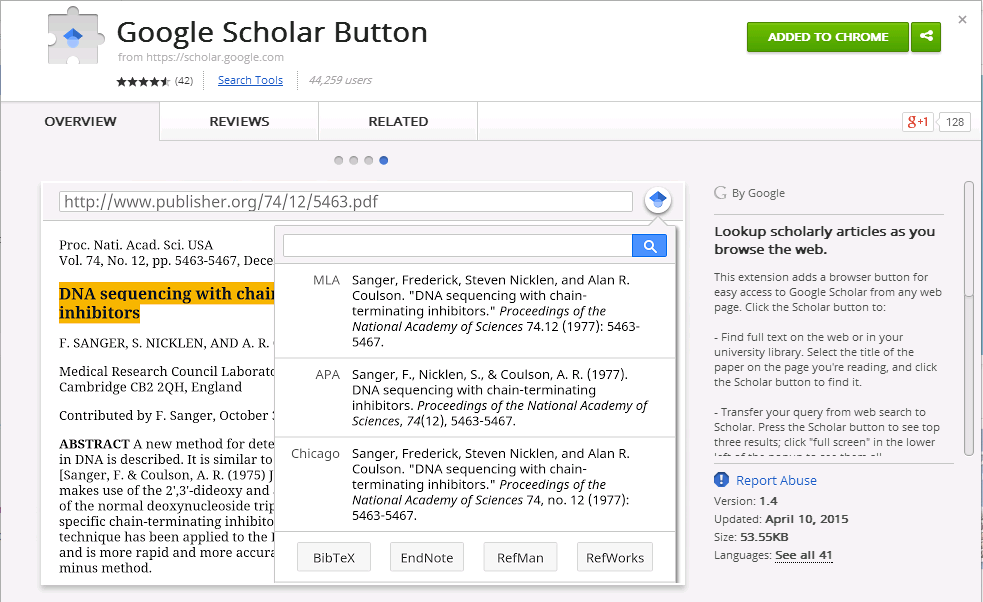Click the highlighted DNA sequencing title

point(167,303)
